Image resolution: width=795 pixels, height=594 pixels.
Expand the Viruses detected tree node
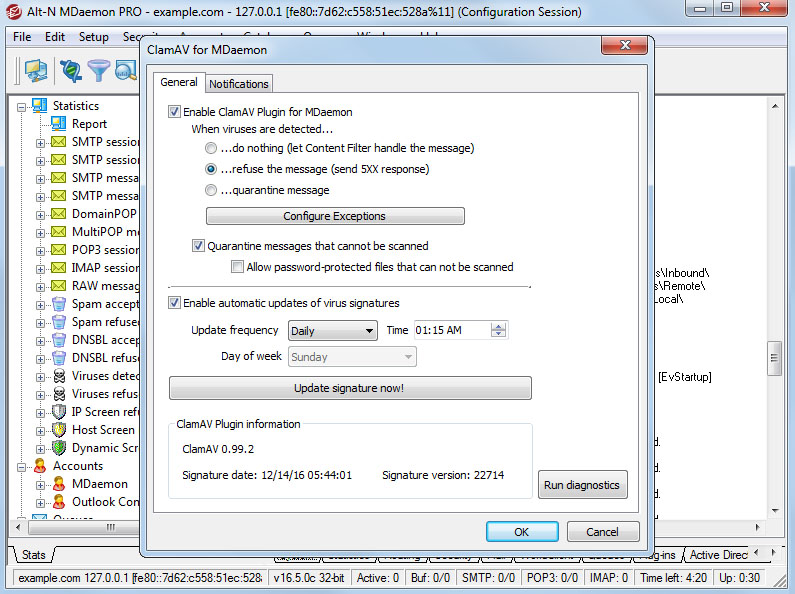[41, 377]
